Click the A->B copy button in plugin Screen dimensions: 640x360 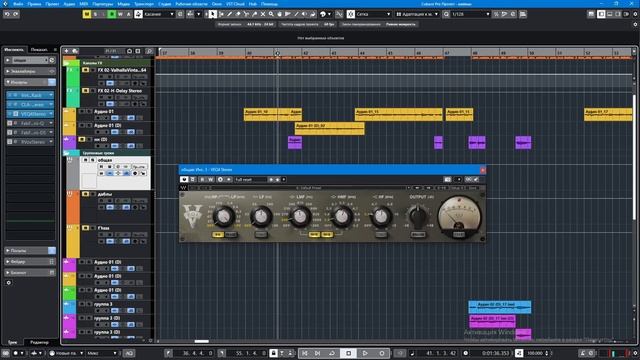pos(442,188)
